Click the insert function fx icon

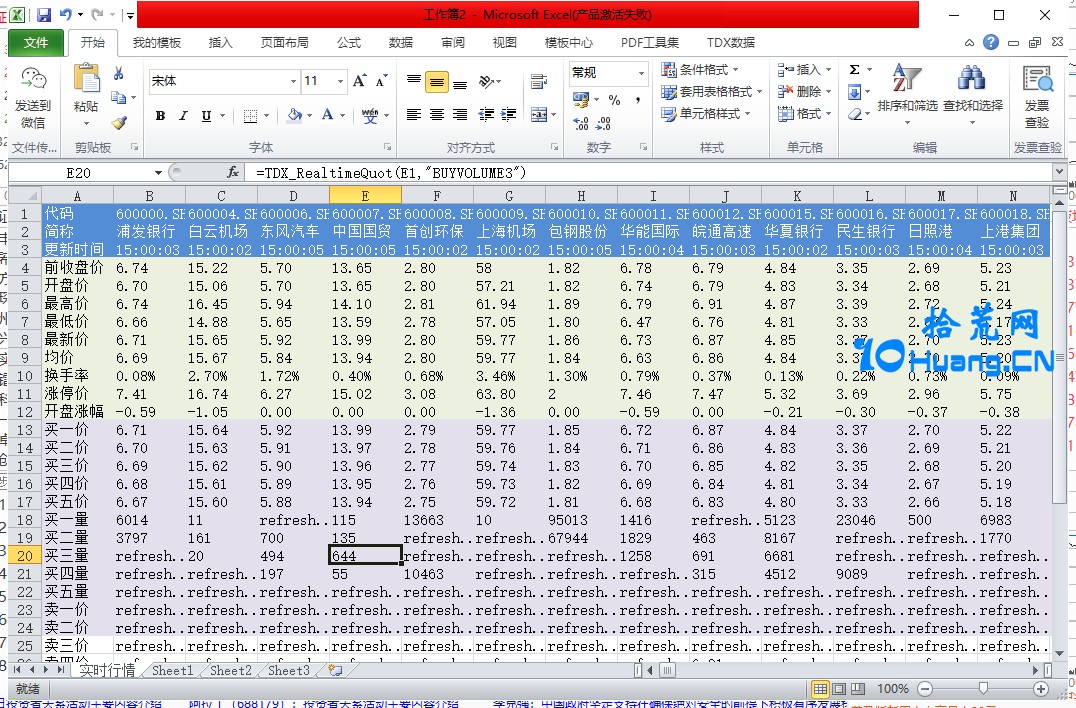point(233,172)
